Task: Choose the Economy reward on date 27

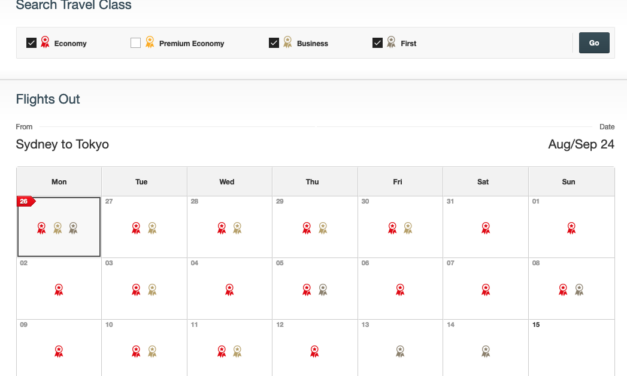Action: pyautogui.click(x=136, y=228)
